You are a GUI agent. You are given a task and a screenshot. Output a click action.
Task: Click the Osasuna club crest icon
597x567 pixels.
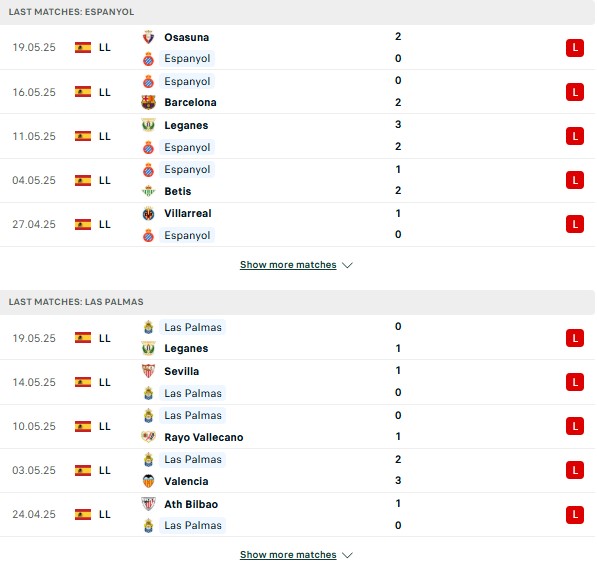click(148, 37)
